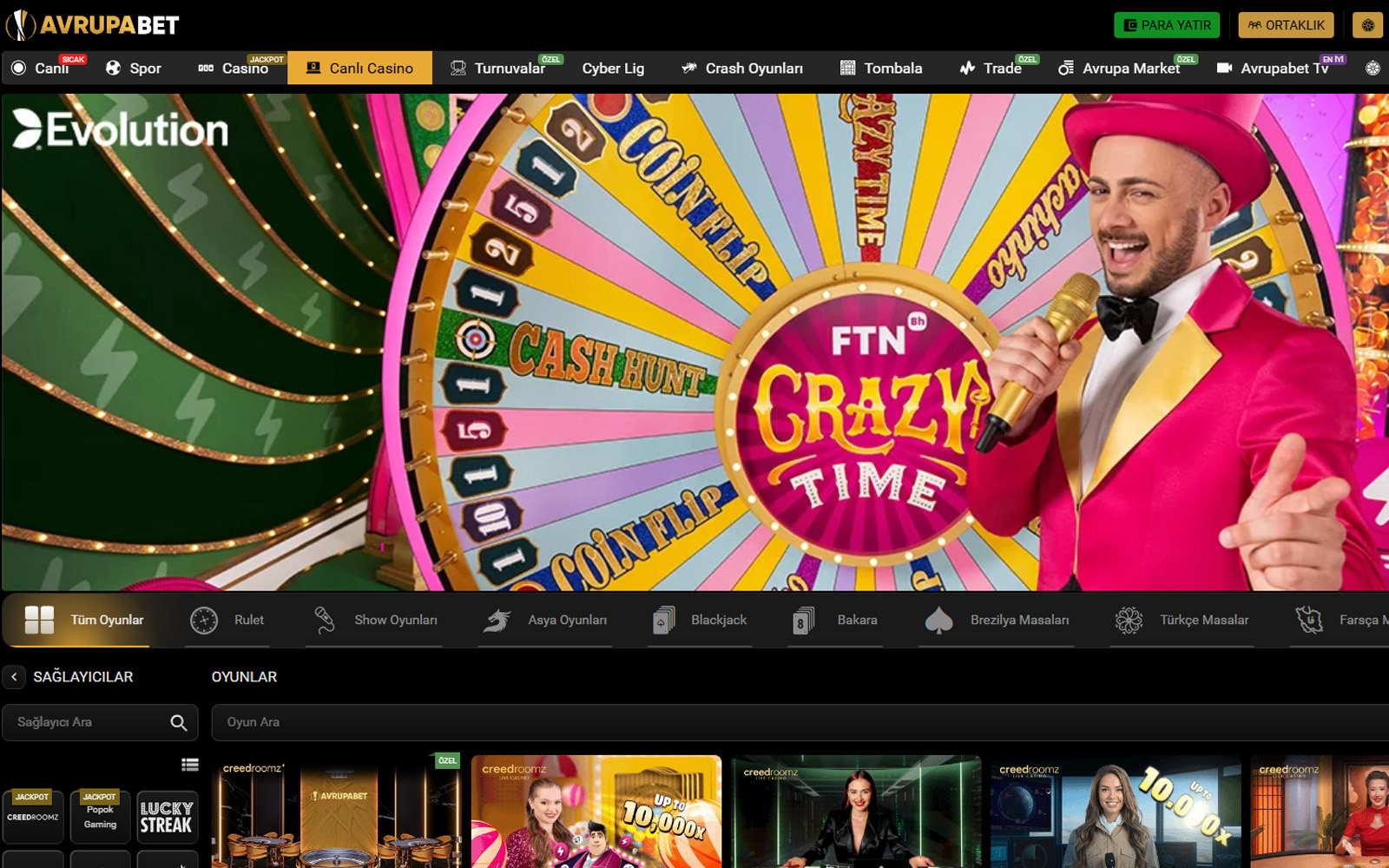This screenshot has height=868, width=1389.
Task: Filter by the Popok Gaming provider
Action: (100, 817)
